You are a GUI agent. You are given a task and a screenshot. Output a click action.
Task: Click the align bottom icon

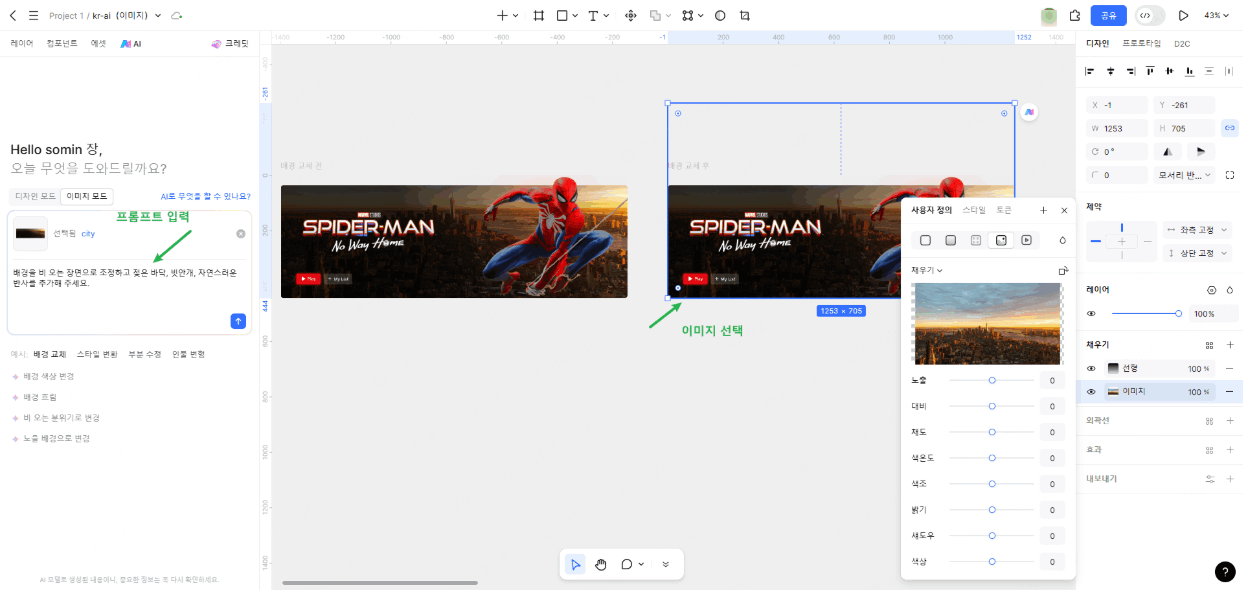[x=1190, y=71]
